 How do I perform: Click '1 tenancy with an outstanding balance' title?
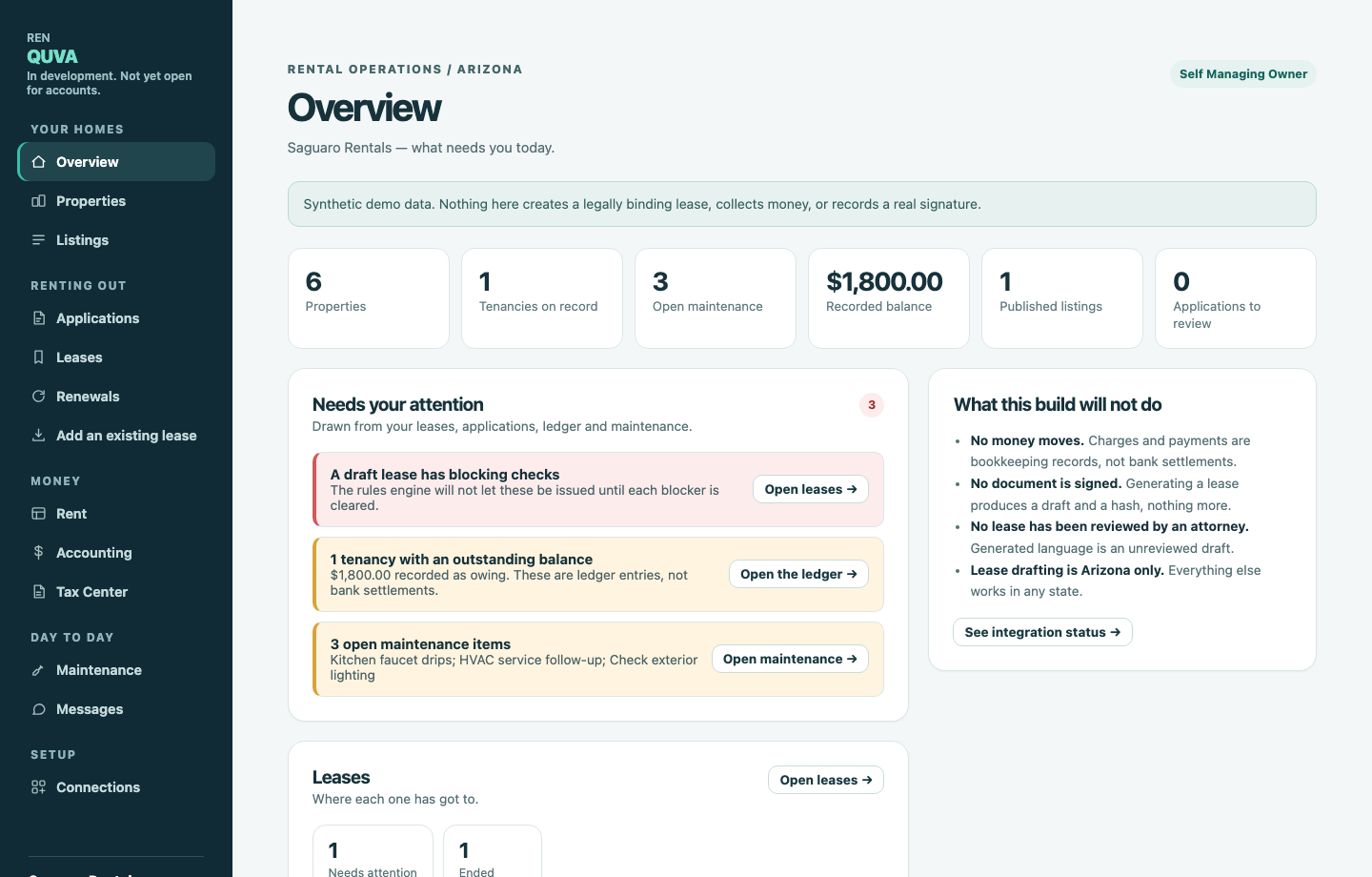click(461, 559)
